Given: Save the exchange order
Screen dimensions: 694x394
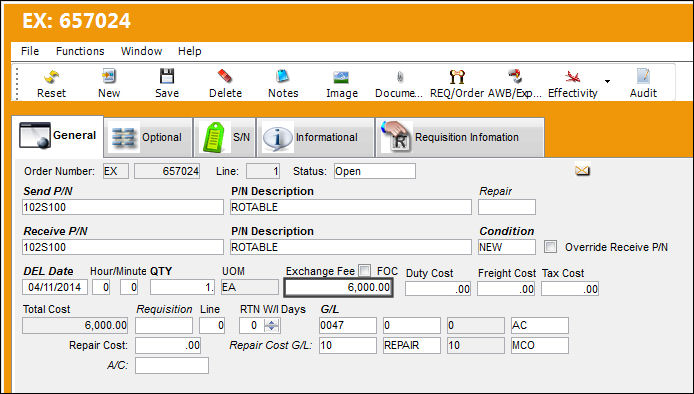Looking at the screenshot, I should (167, 84).
